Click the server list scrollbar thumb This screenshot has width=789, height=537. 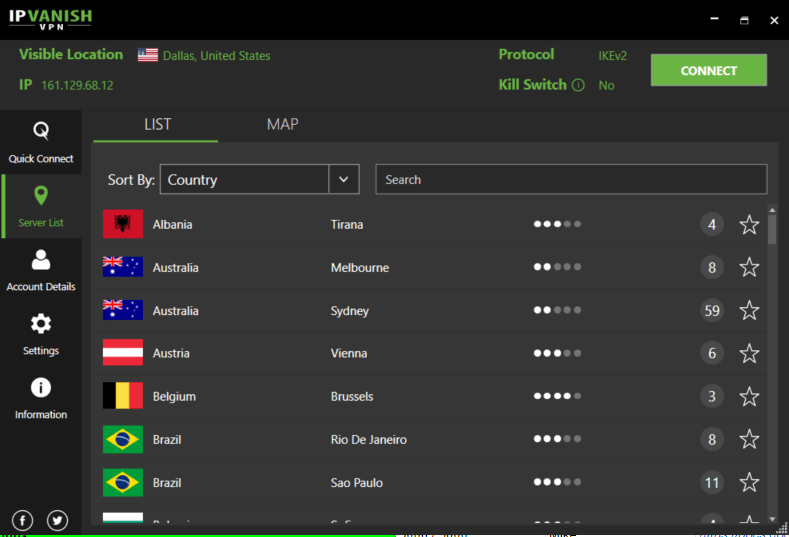(x=772, y=229)
